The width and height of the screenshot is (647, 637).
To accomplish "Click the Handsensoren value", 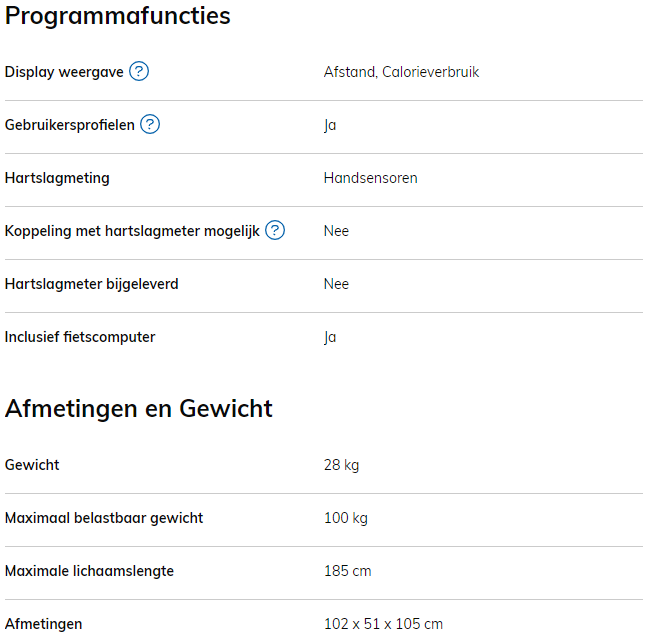I will (370, 178).
